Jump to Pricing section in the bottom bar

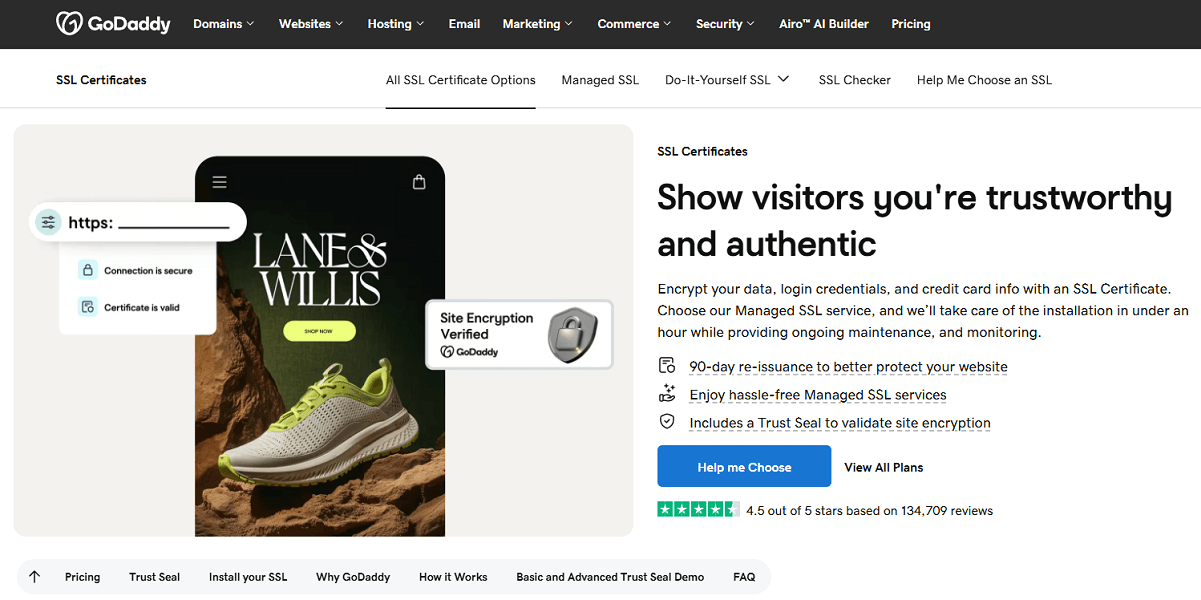tap(82, 577)
